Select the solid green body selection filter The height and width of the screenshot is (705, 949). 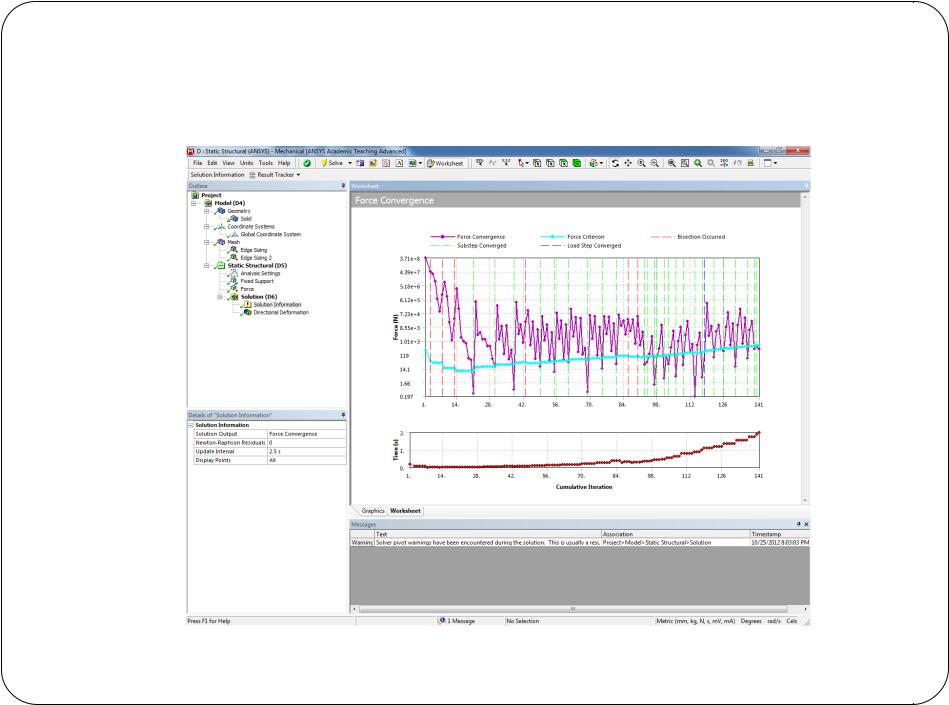[x=577, y=163]
